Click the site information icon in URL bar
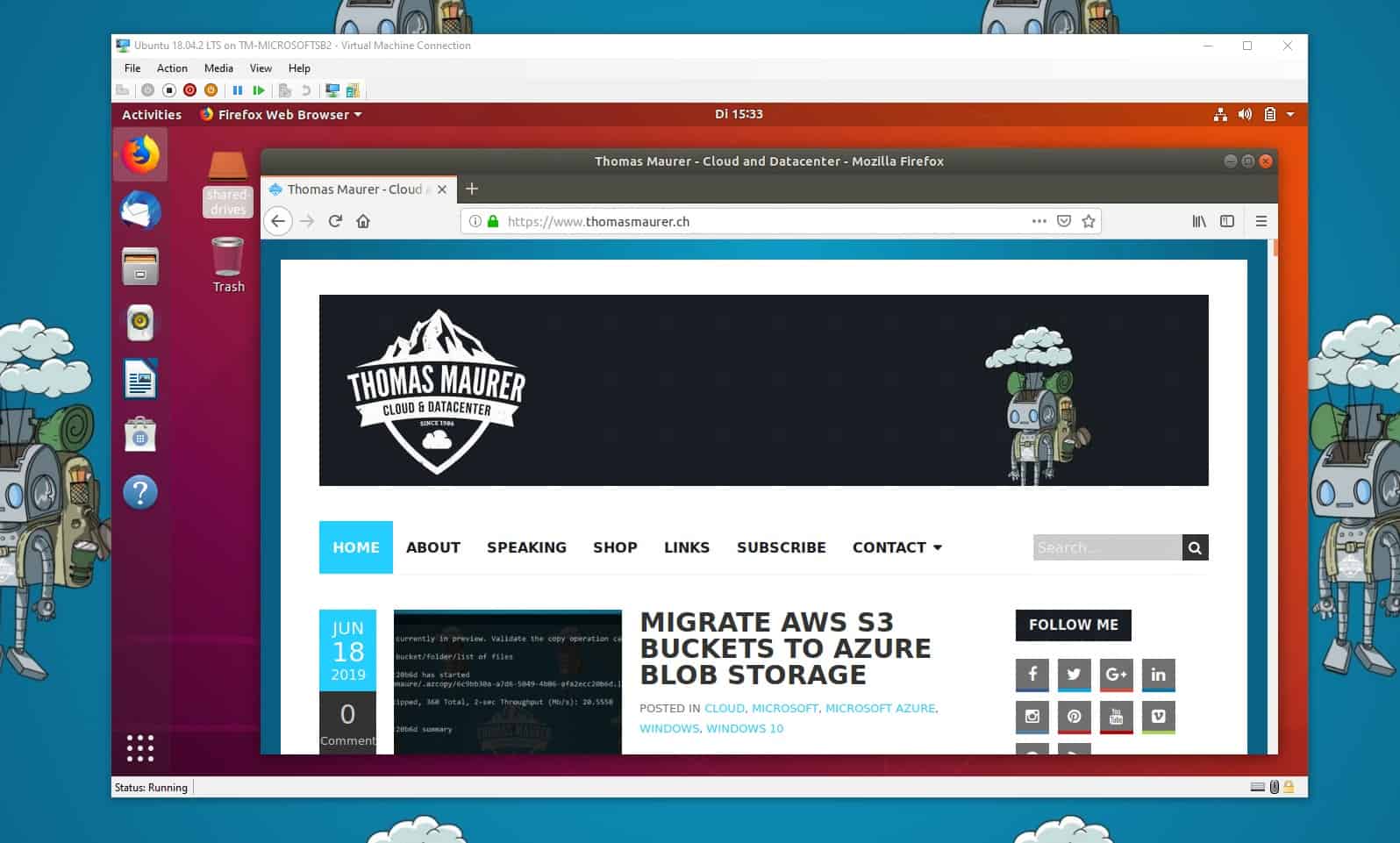The image size is (1400, 843). [475, 221]
